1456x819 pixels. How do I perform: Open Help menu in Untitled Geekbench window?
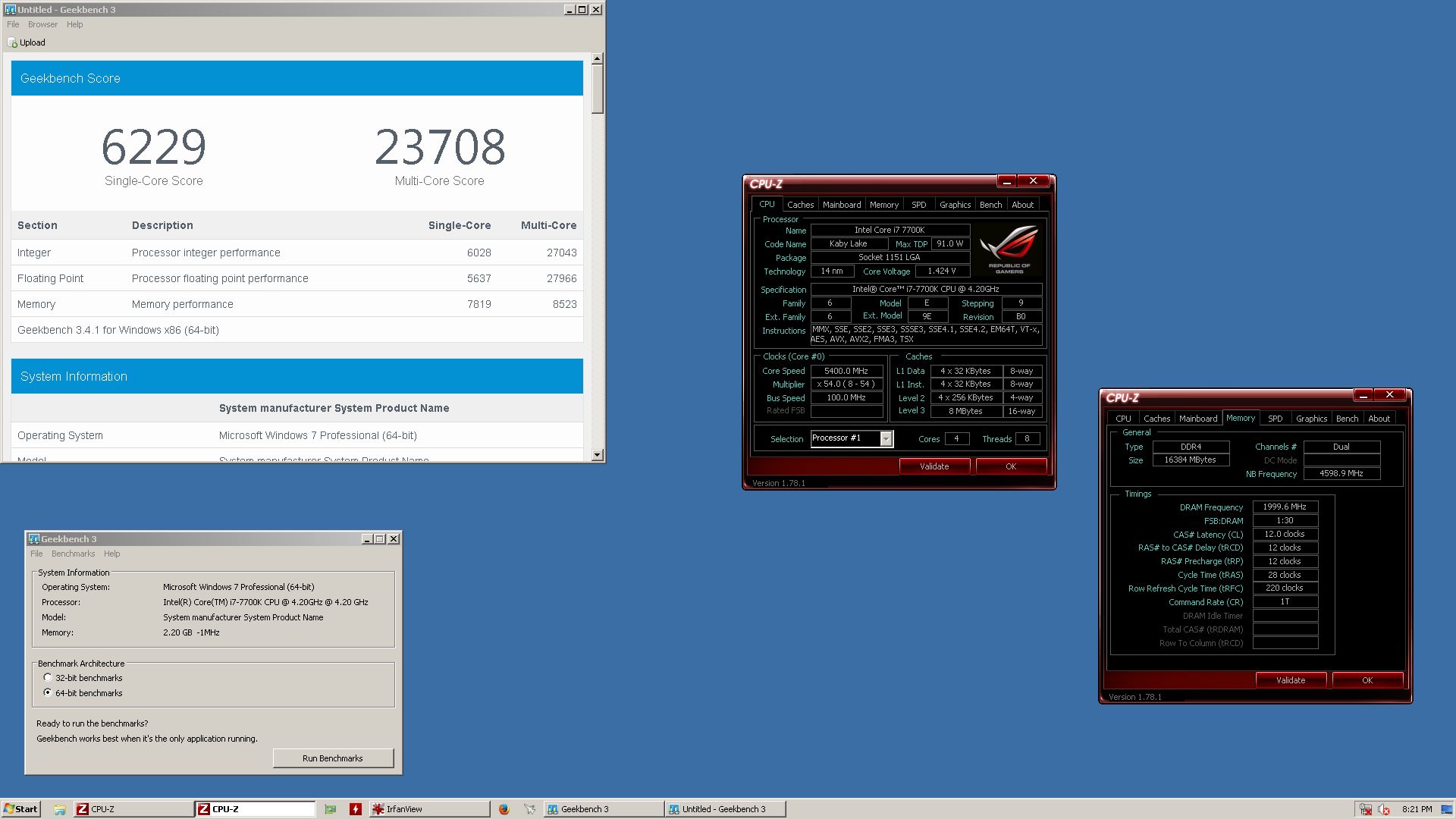click(x=74, y=24)
